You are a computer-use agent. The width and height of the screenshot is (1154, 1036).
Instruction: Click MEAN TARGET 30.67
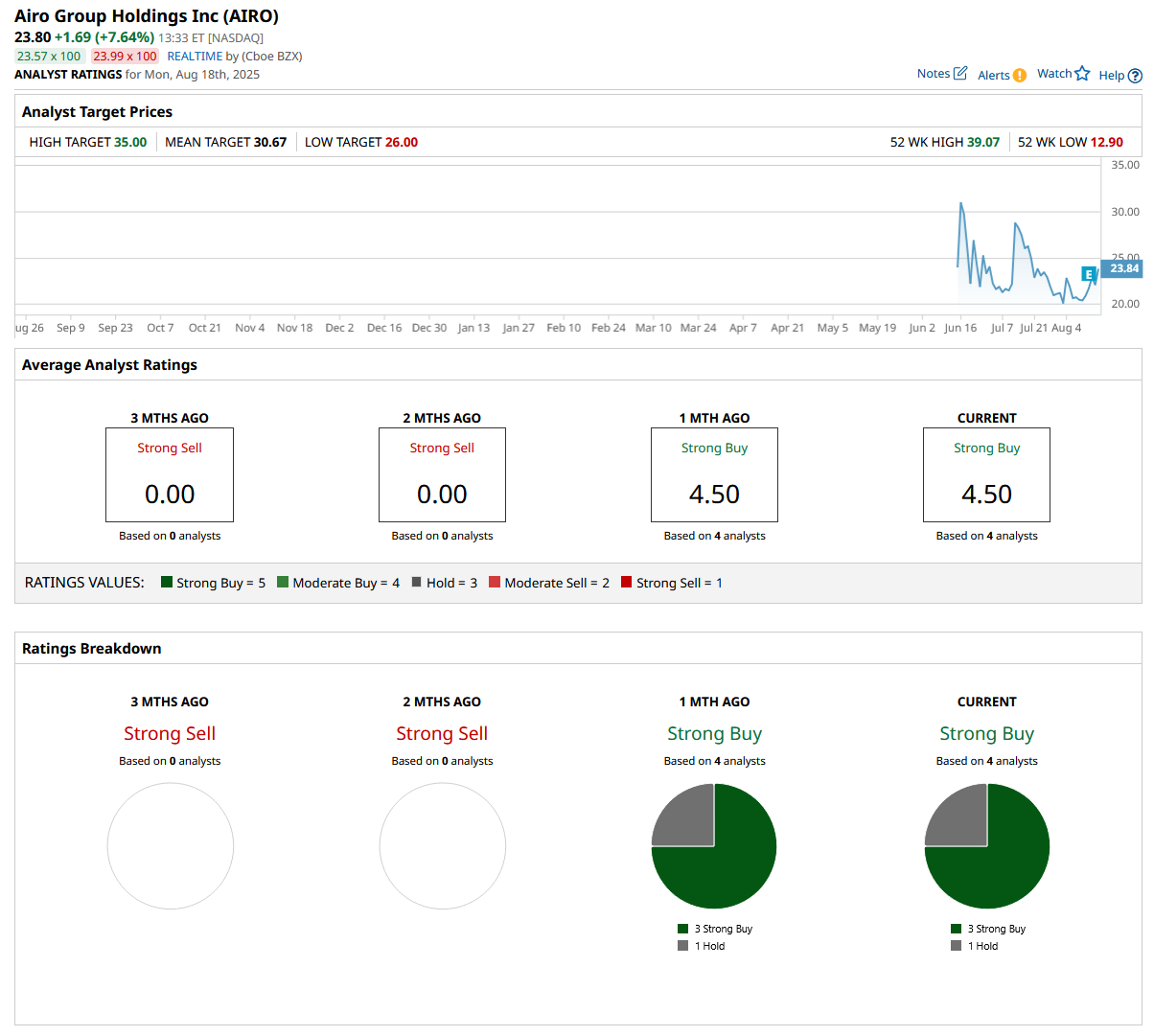point(226,142)
